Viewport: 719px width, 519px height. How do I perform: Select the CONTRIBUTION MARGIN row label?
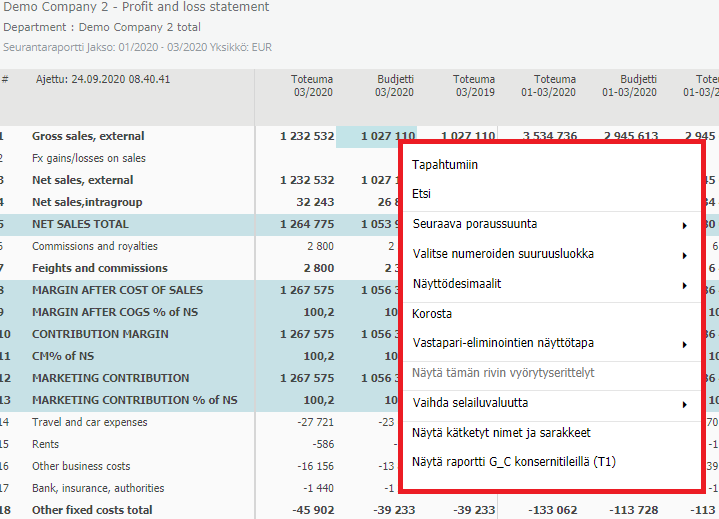(97, 334)
